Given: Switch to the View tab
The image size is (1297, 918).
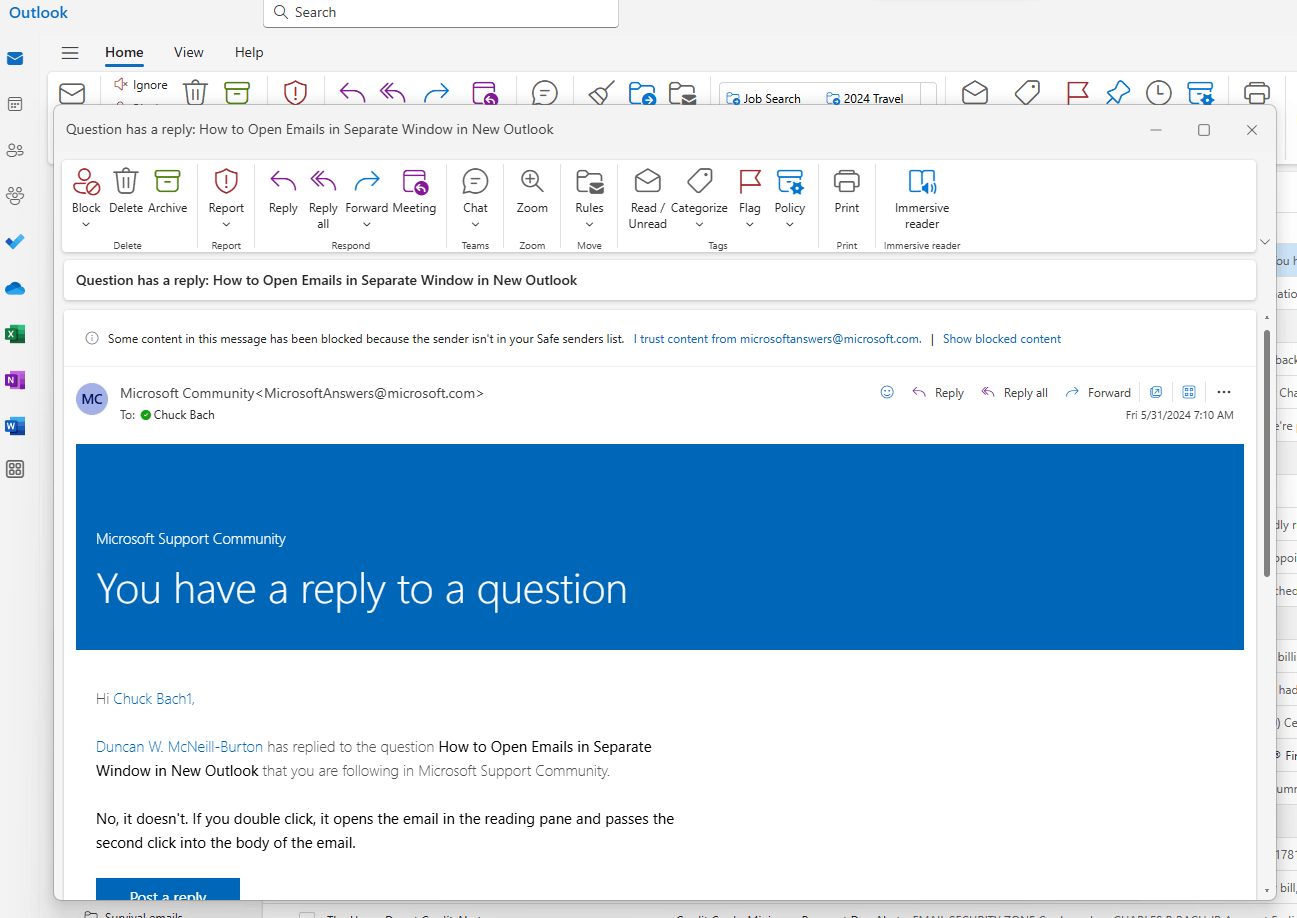Looking at the screenshot, I should click(188, 52).
